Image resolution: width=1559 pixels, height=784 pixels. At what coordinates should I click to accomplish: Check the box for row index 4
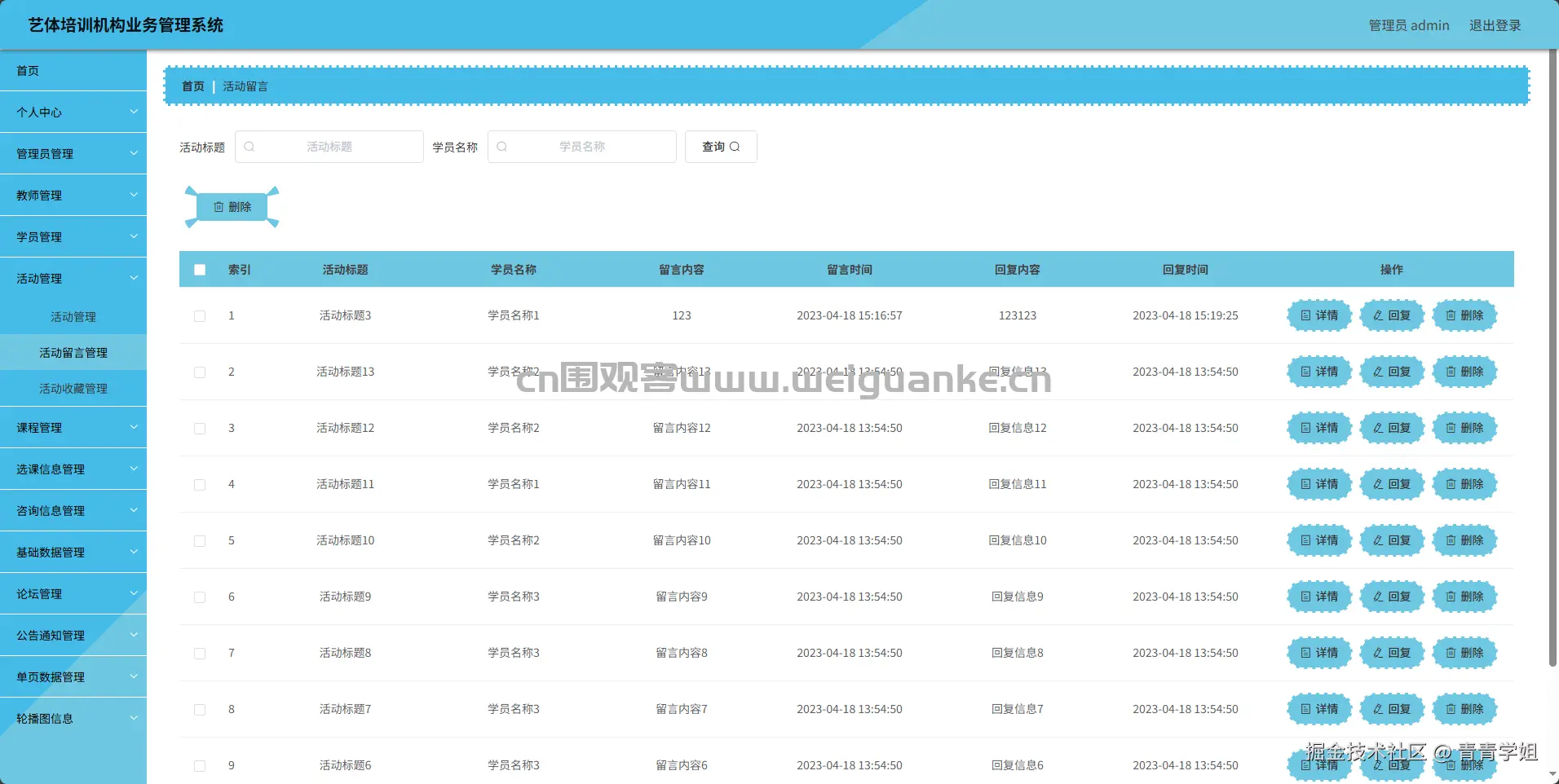point(200,485)
